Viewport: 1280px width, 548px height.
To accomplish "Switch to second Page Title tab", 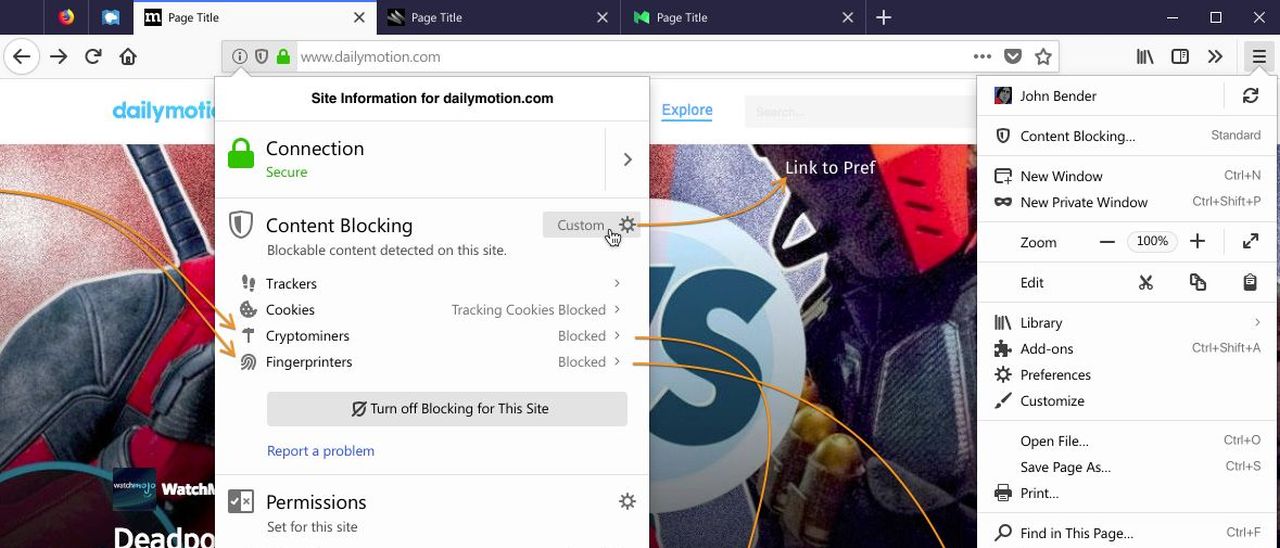I will click(x=497, y=17).
